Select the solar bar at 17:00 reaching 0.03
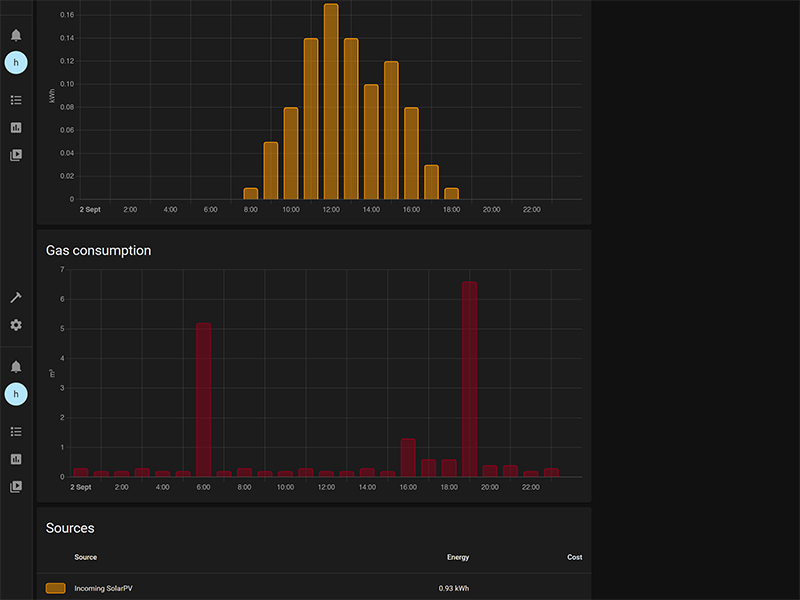800x600 pixels. click(432, 182)
